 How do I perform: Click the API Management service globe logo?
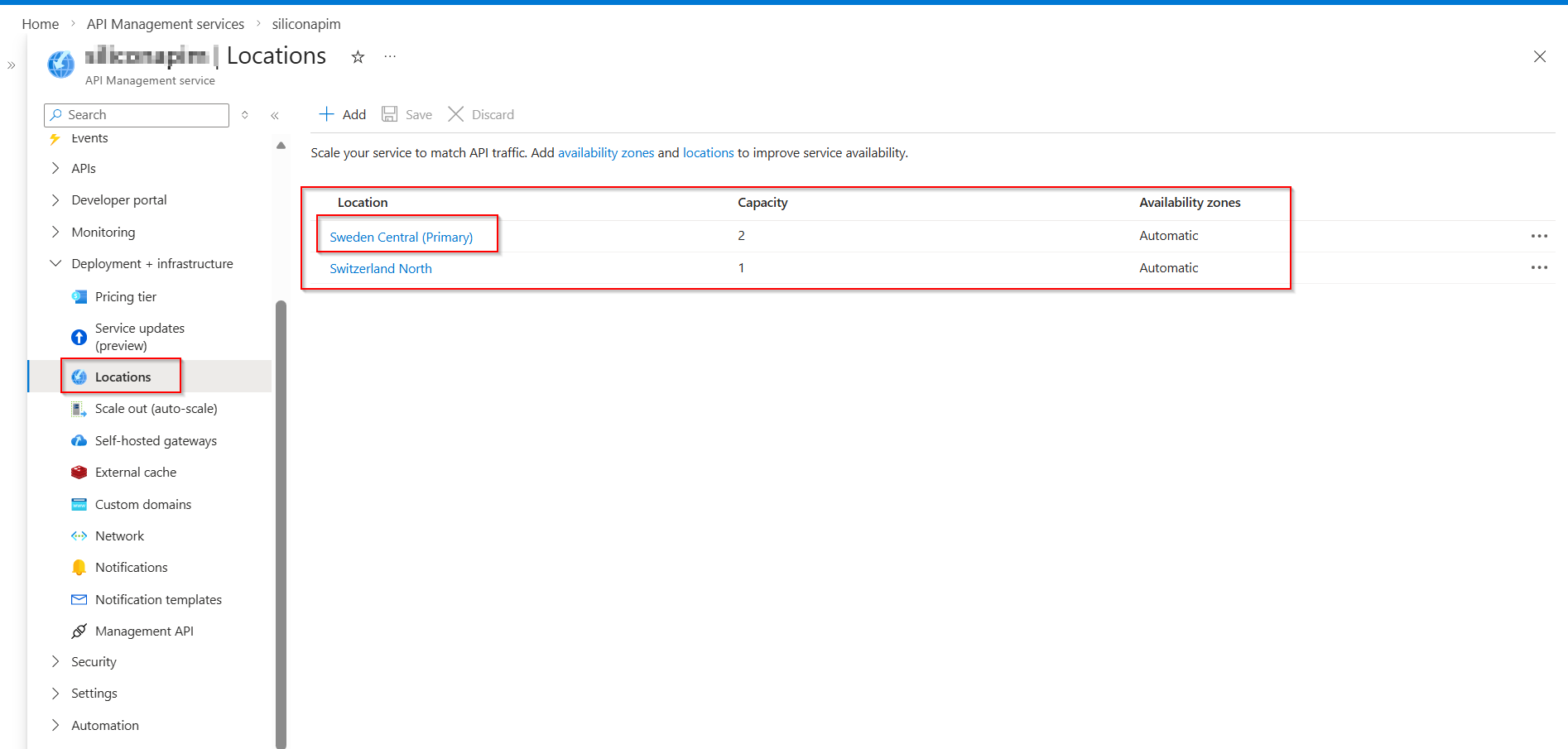click(60, 65)
